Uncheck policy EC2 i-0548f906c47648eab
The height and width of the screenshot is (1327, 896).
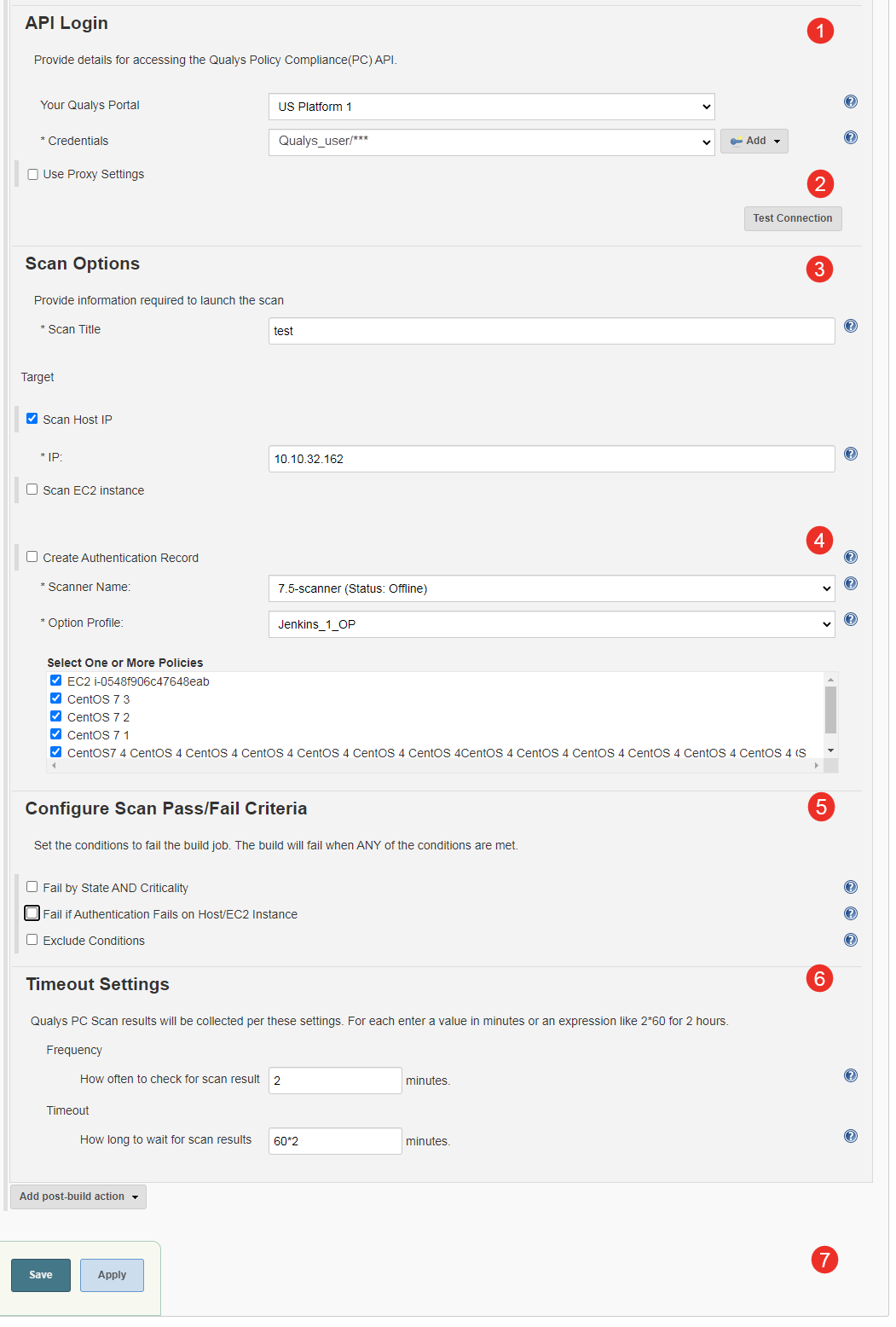point(56,681)
